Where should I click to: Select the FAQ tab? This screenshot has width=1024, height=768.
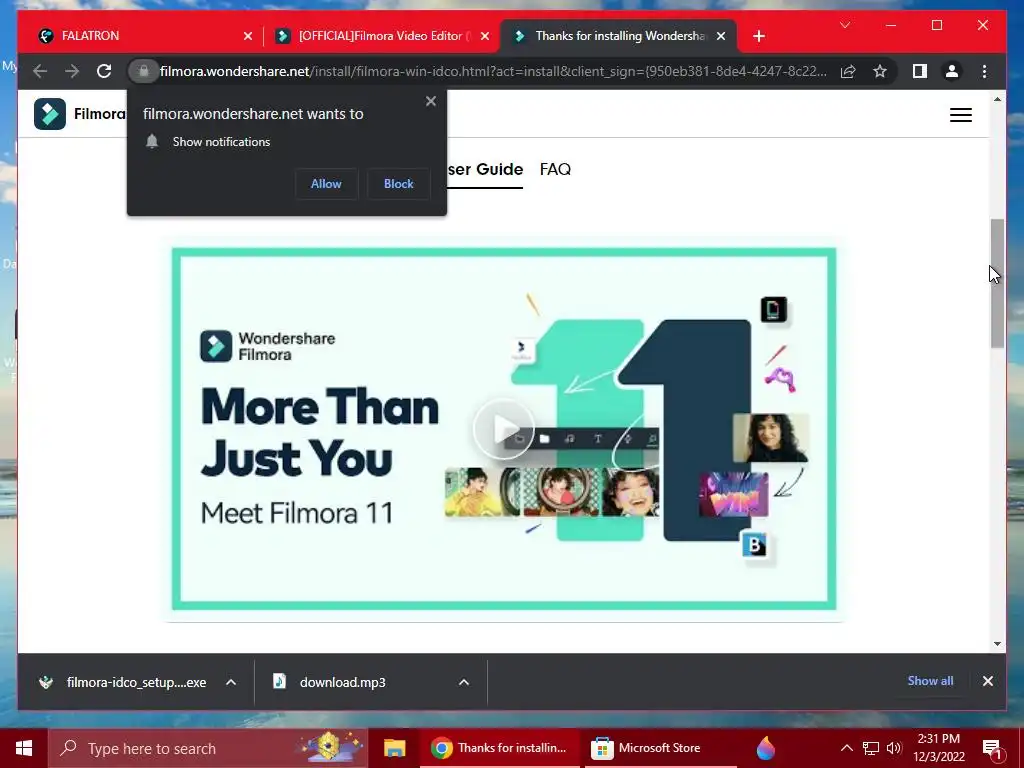click(556, 170)
